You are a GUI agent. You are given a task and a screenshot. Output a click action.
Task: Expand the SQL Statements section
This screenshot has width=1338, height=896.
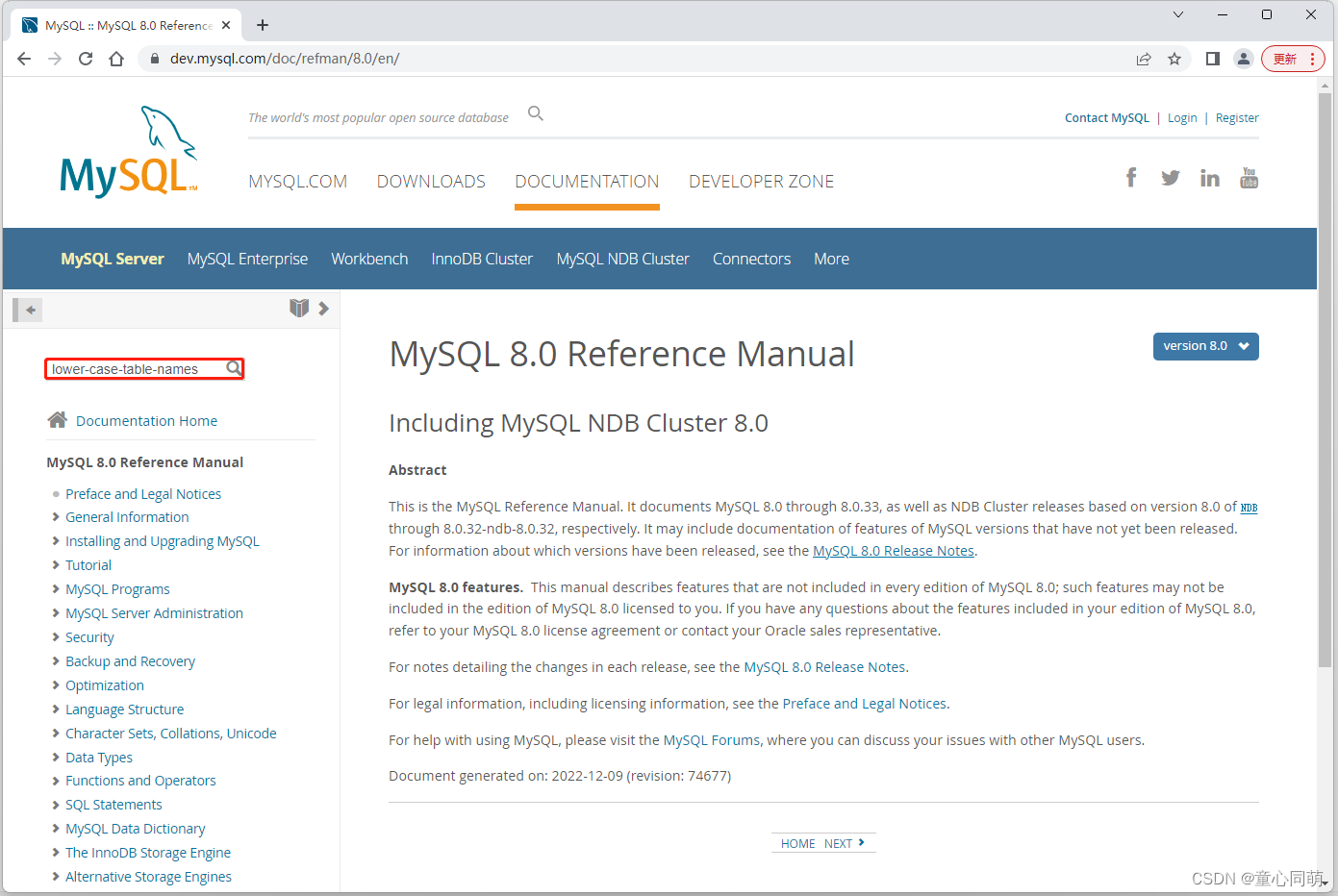click(114, 804)
